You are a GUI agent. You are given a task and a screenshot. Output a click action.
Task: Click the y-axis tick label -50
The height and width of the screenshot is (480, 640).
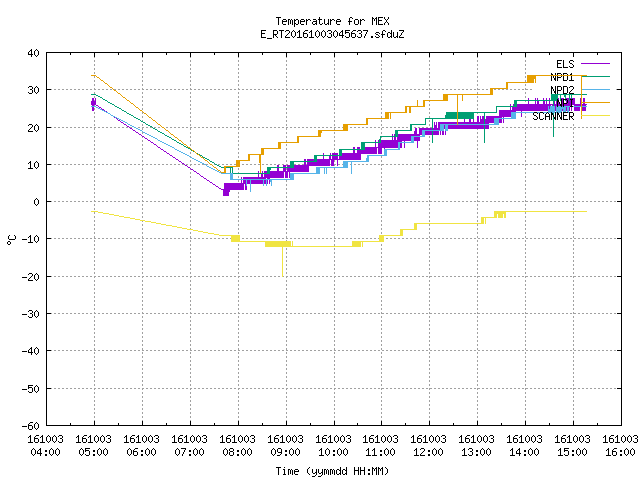click(x=31, y=389)
